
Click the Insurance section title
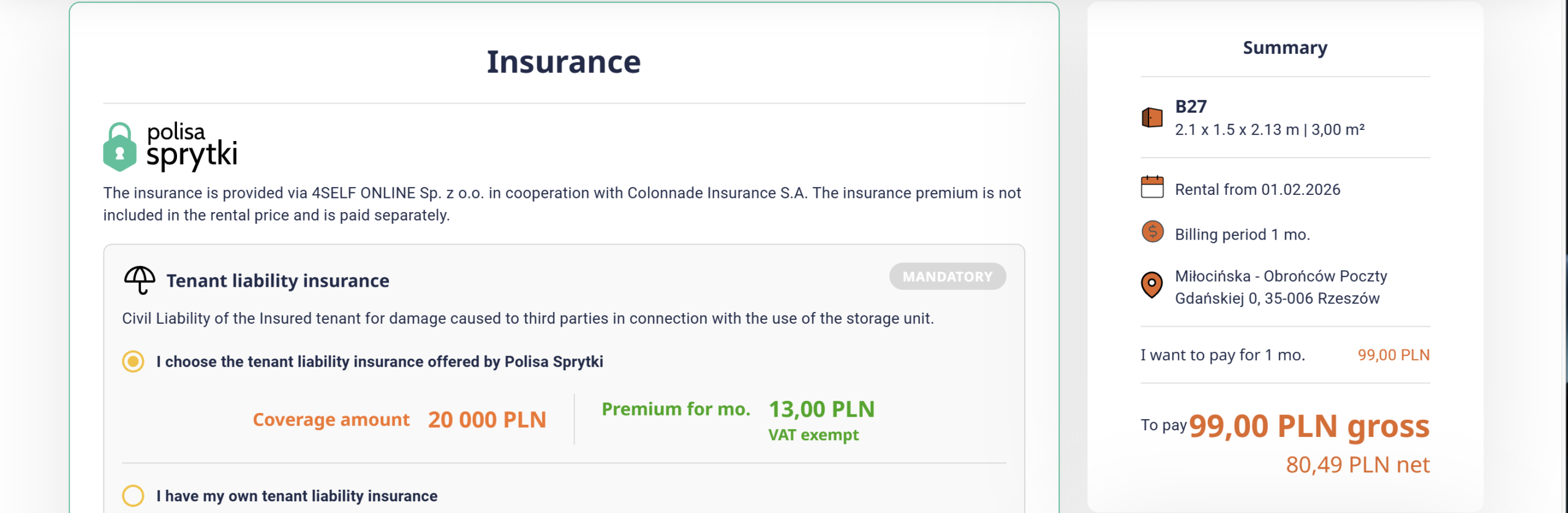point(563,62)
